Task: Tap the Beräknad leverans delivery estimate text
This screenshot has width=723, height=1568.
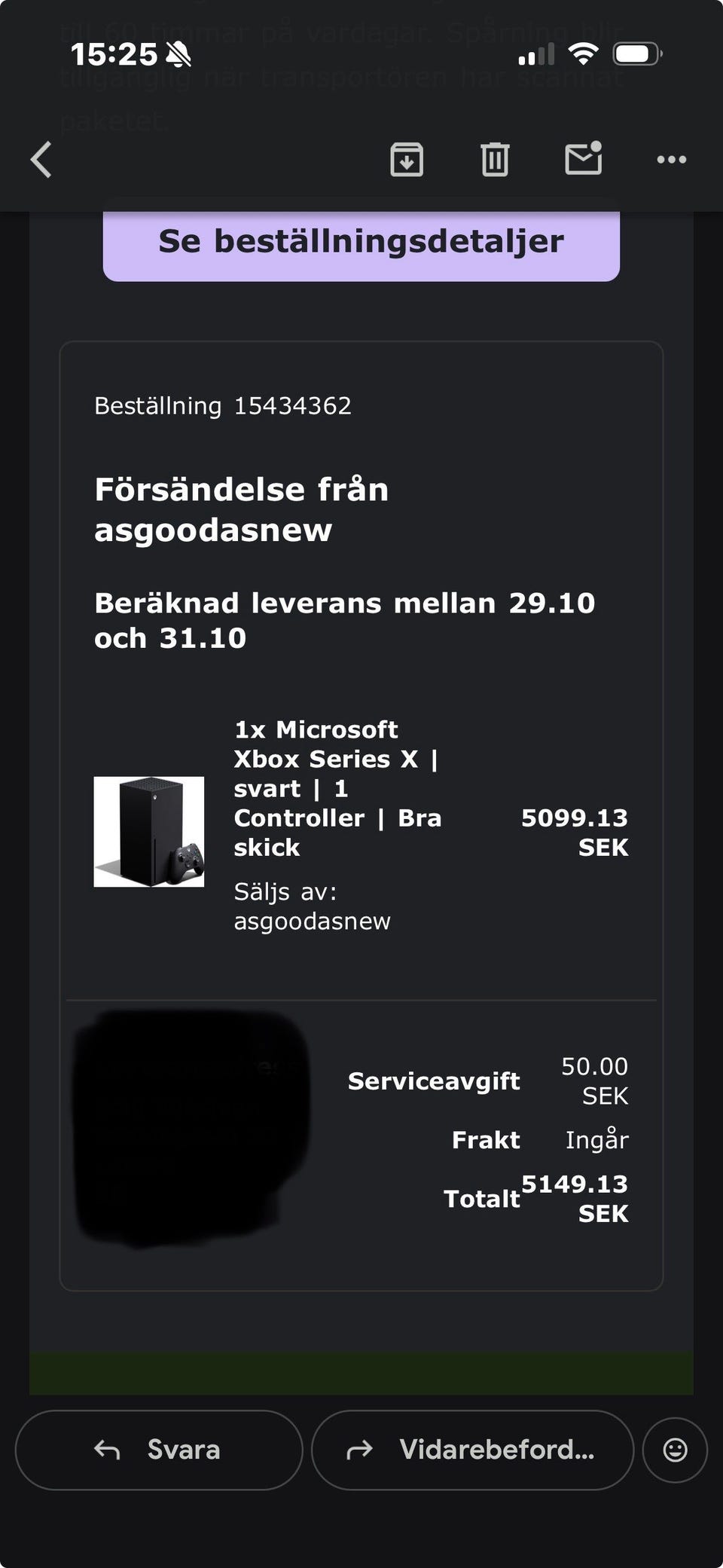Action: (344, 620)
